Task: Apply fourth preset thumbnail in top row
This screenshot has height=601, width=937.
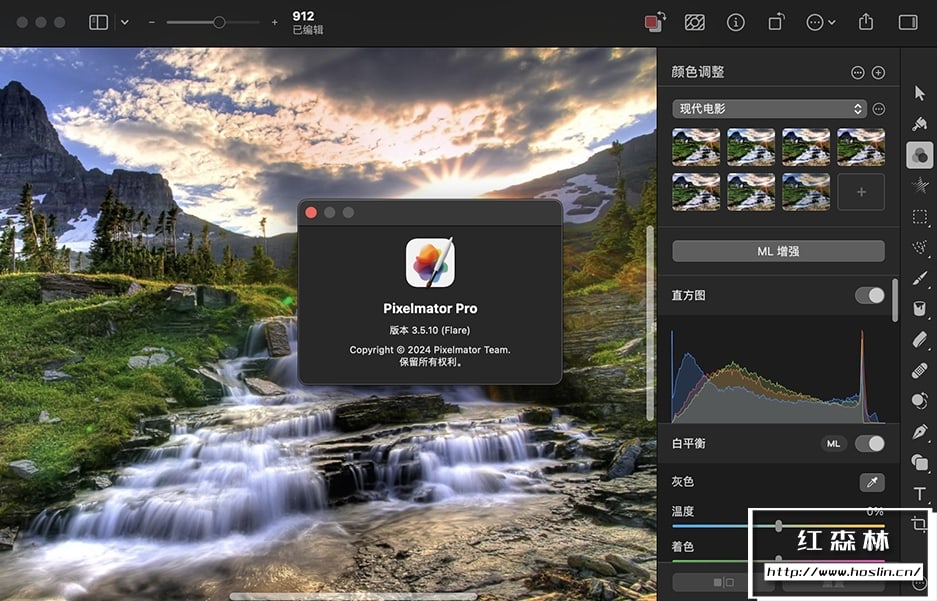Action: [x=861, y=147]
